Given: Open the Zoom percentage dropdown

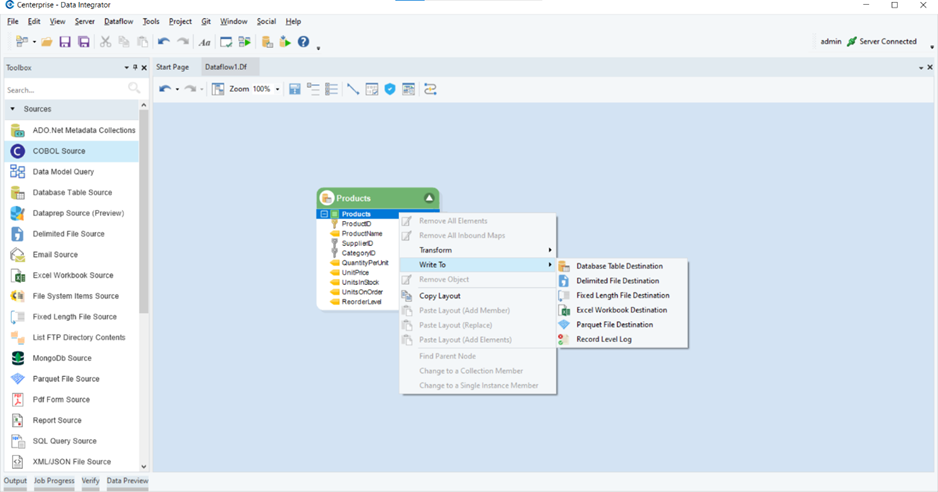Looking at the screenshot, I should click(278, 89).
